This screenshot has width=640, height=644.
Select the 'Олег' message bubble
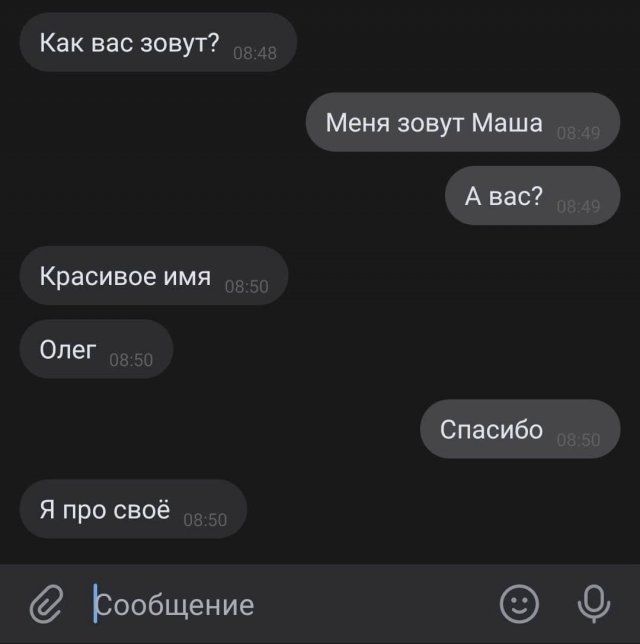pos(96,349)
